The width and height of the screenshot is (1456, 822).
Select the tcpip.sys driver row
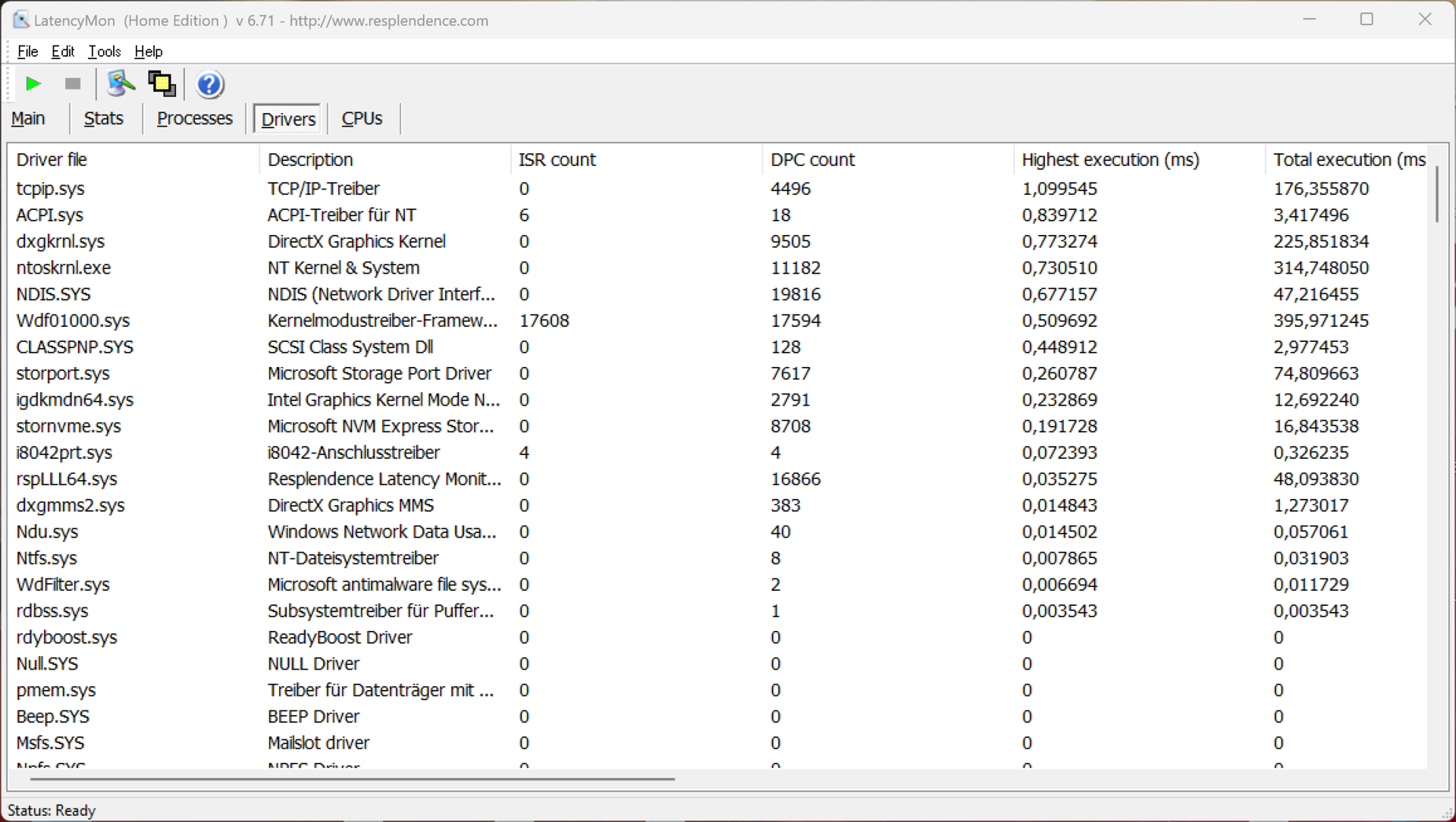pyautogui.click(x=50, y=189)
